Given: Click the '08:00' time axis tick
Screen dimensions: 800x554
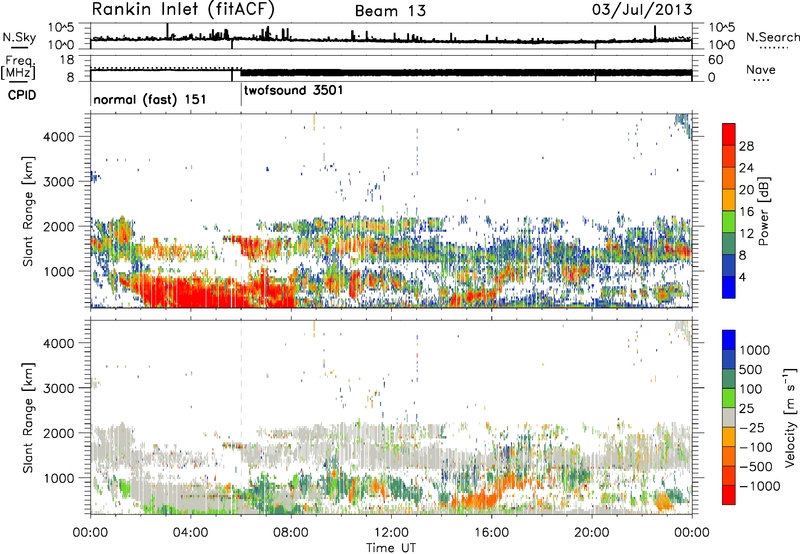Looking at the screenshot, I should [291, 533].
